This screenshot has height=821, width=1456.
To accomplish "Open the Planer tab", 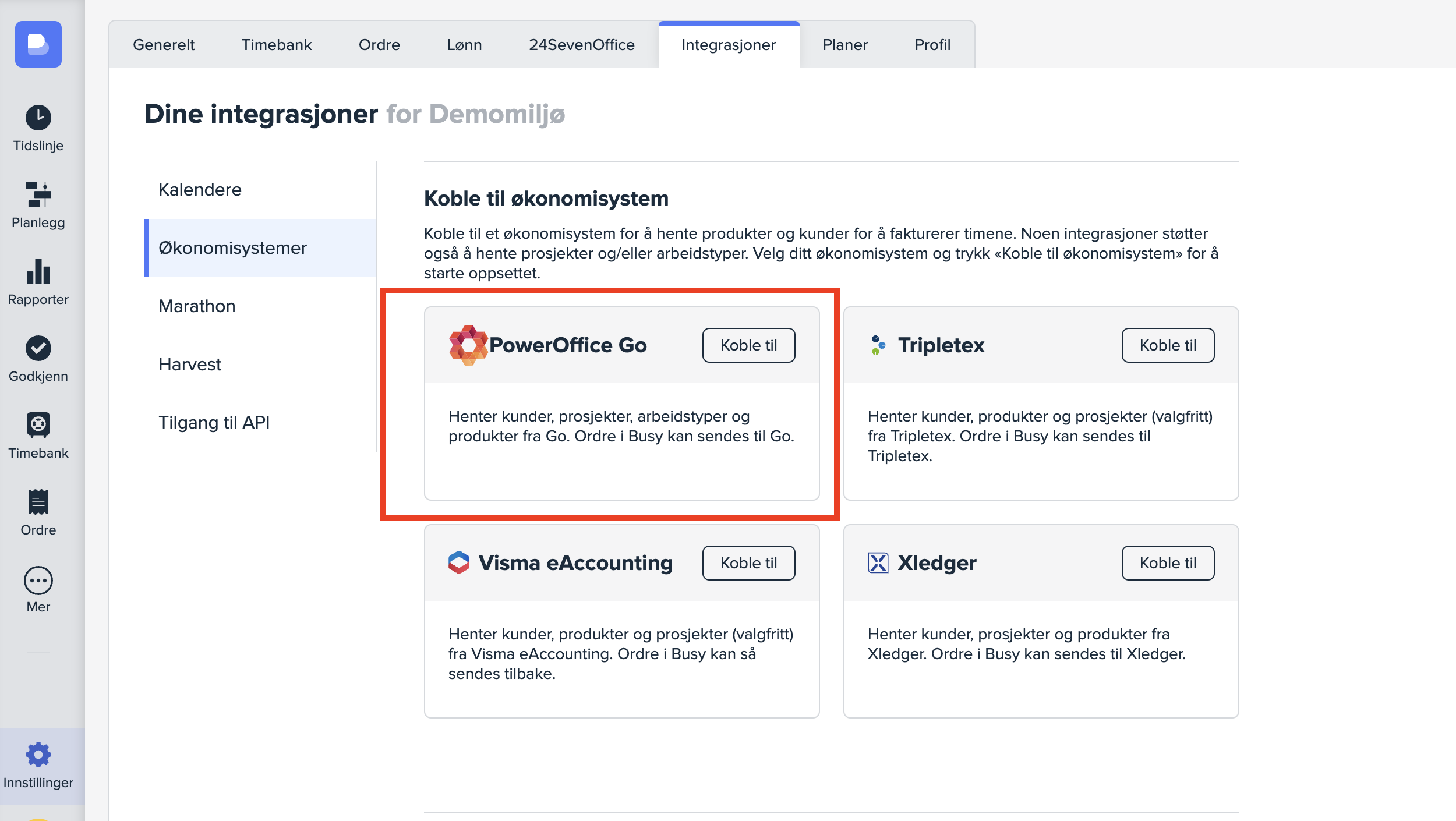I will coord(844,45).
